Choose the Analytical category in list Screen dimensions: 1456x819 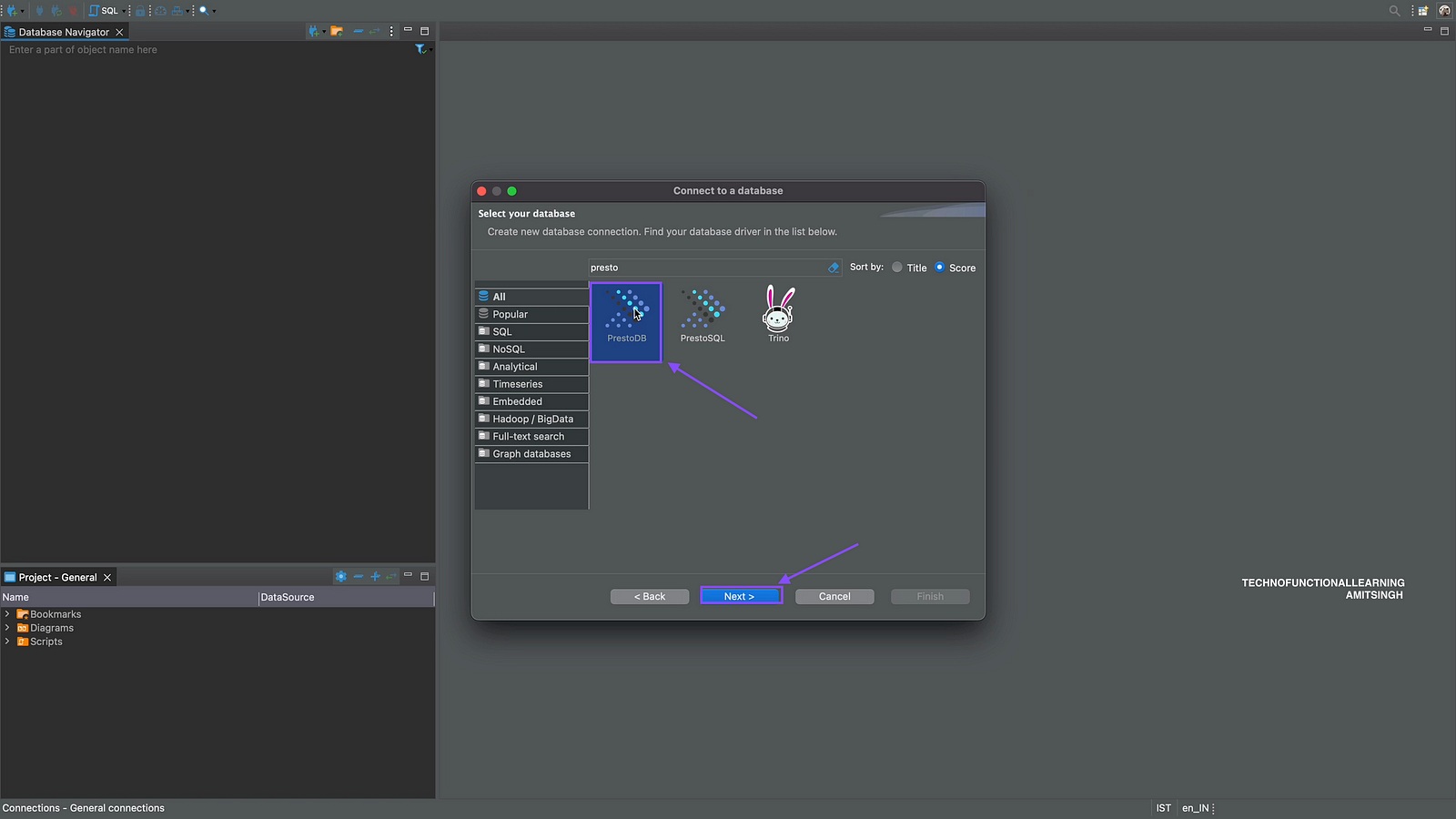point(515,367)
